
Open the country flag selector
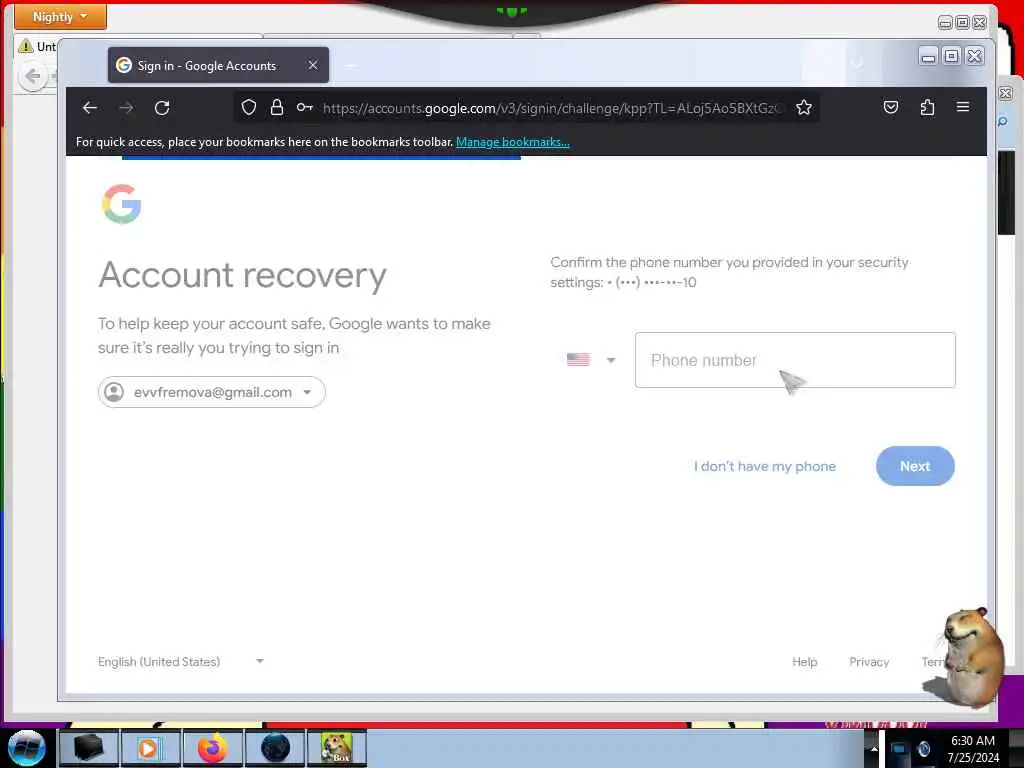pyautogui.click(x=591, y=360)
